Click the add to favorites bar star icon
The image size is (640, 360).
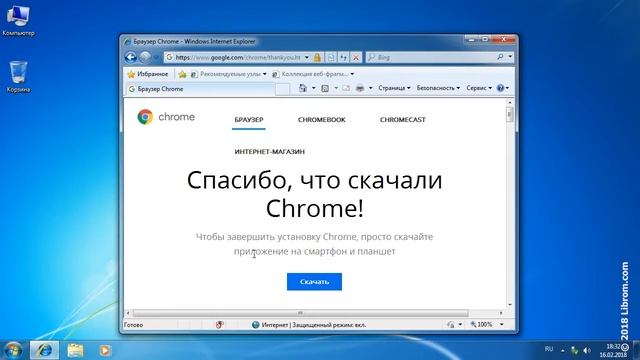(182, 74)
